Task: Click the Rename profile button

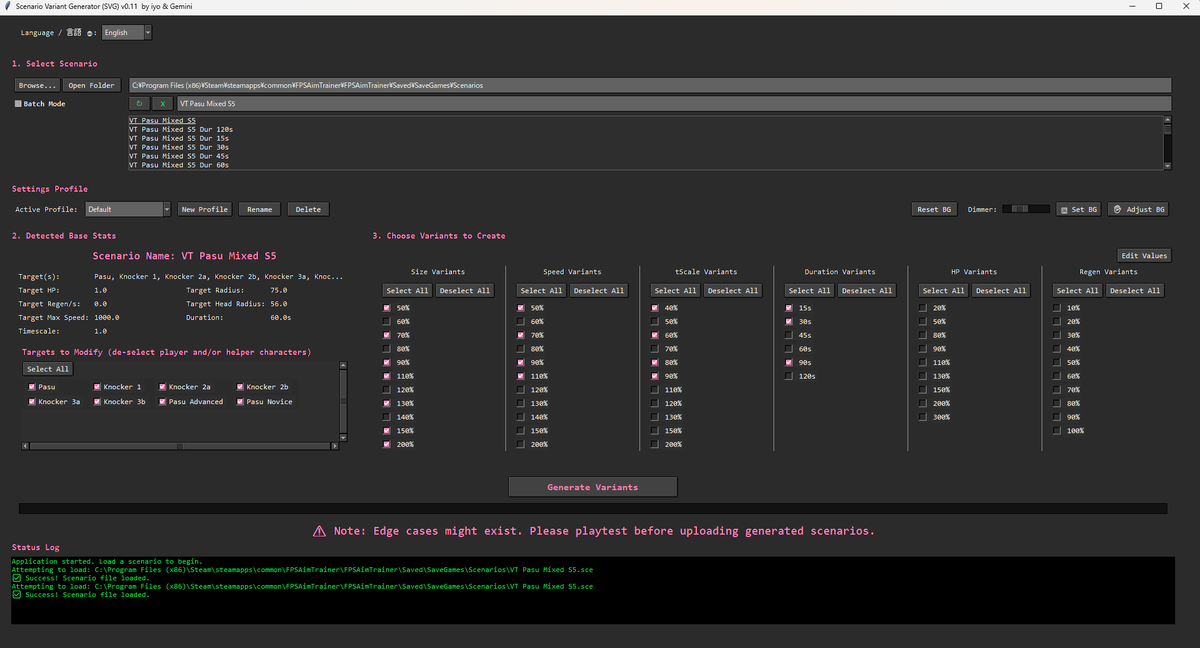Action: click(x=260, y=209)
